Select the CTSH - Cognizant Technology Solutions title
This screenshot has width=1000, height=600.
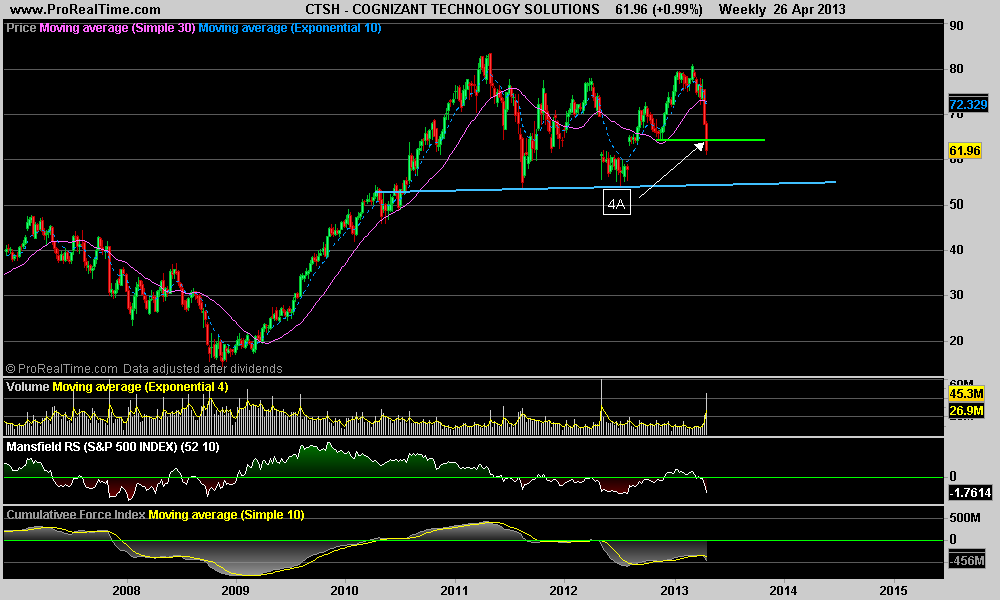coord(452,10)
